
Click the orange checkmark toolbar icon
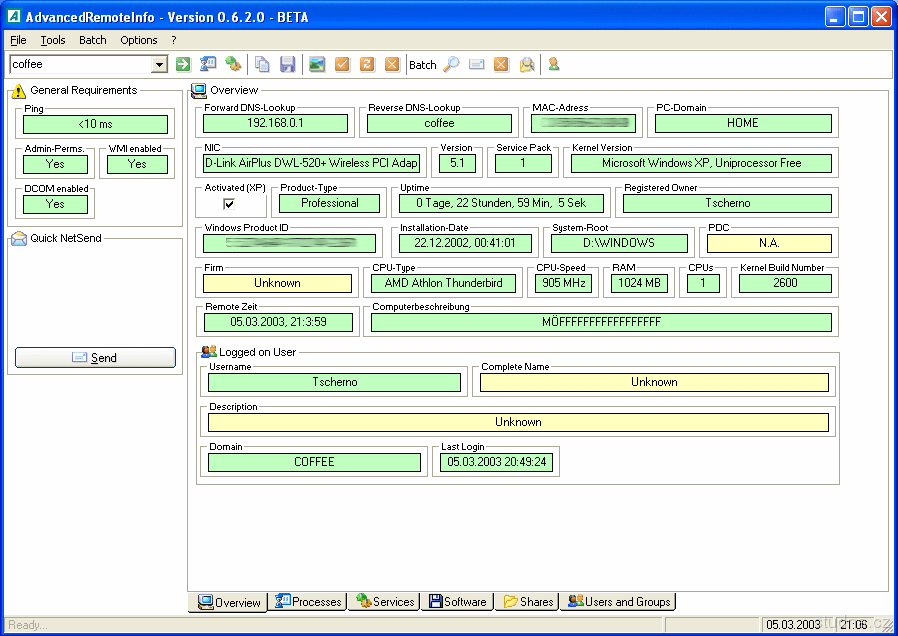coord(342,65)
